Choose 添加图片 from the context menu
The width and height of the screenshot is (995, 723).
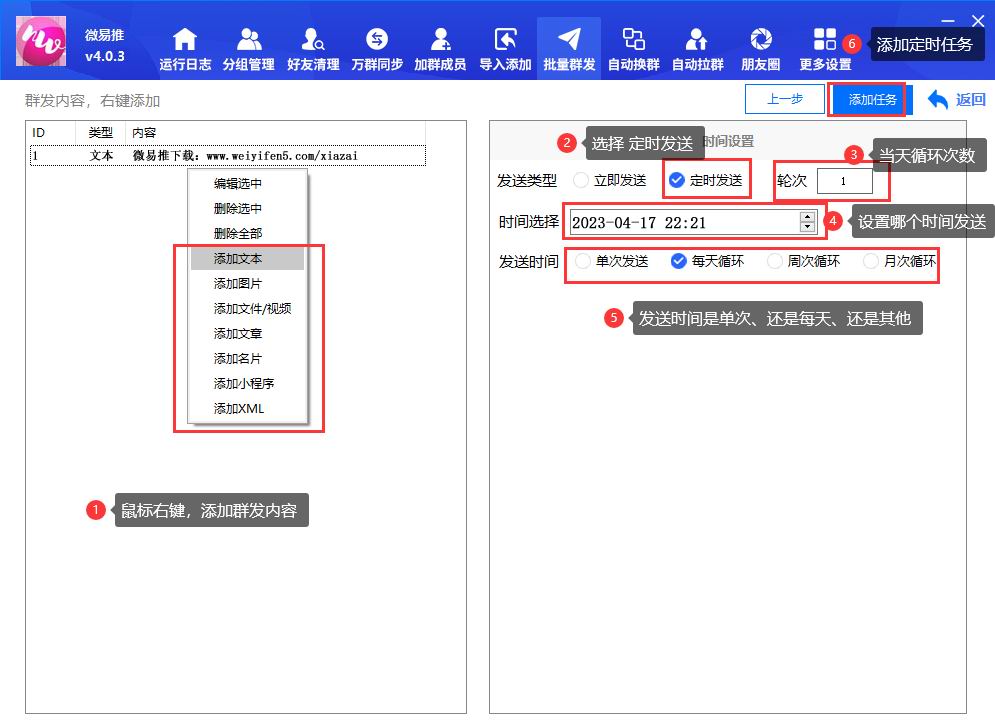(238, 284)
